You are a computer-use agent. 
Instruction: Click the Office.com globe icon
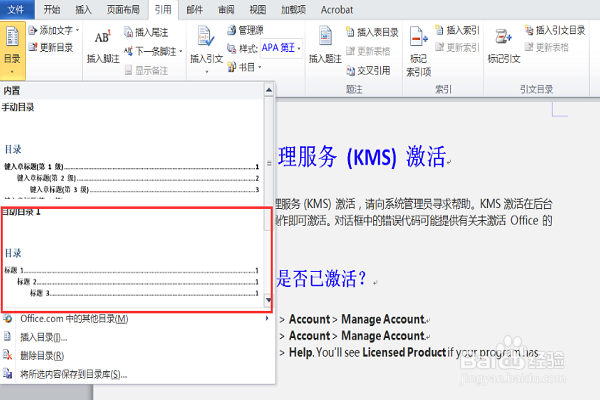(8, 318)
